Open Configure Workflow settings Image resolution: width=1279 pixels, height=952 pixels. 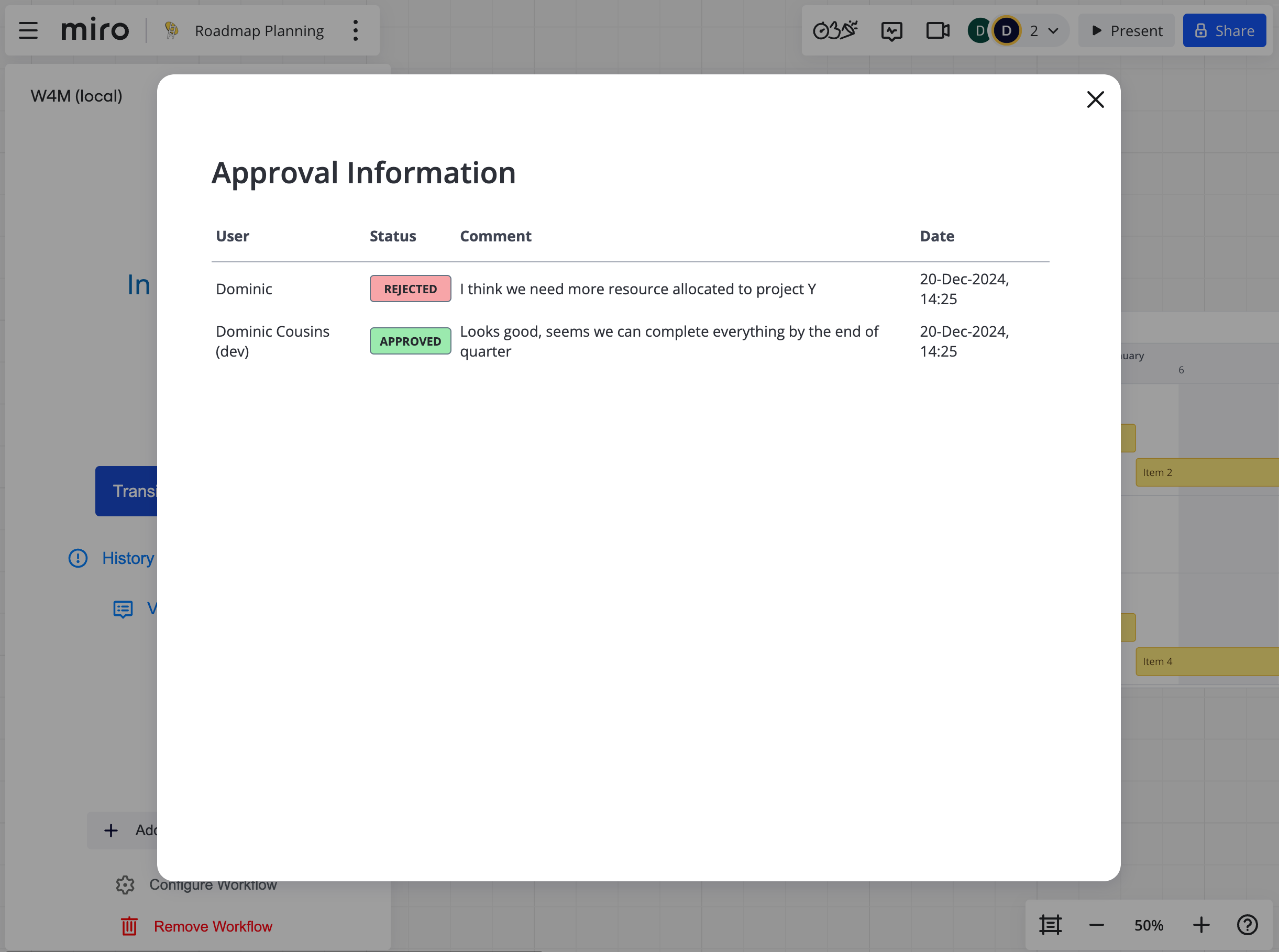[x=213, y=884]
